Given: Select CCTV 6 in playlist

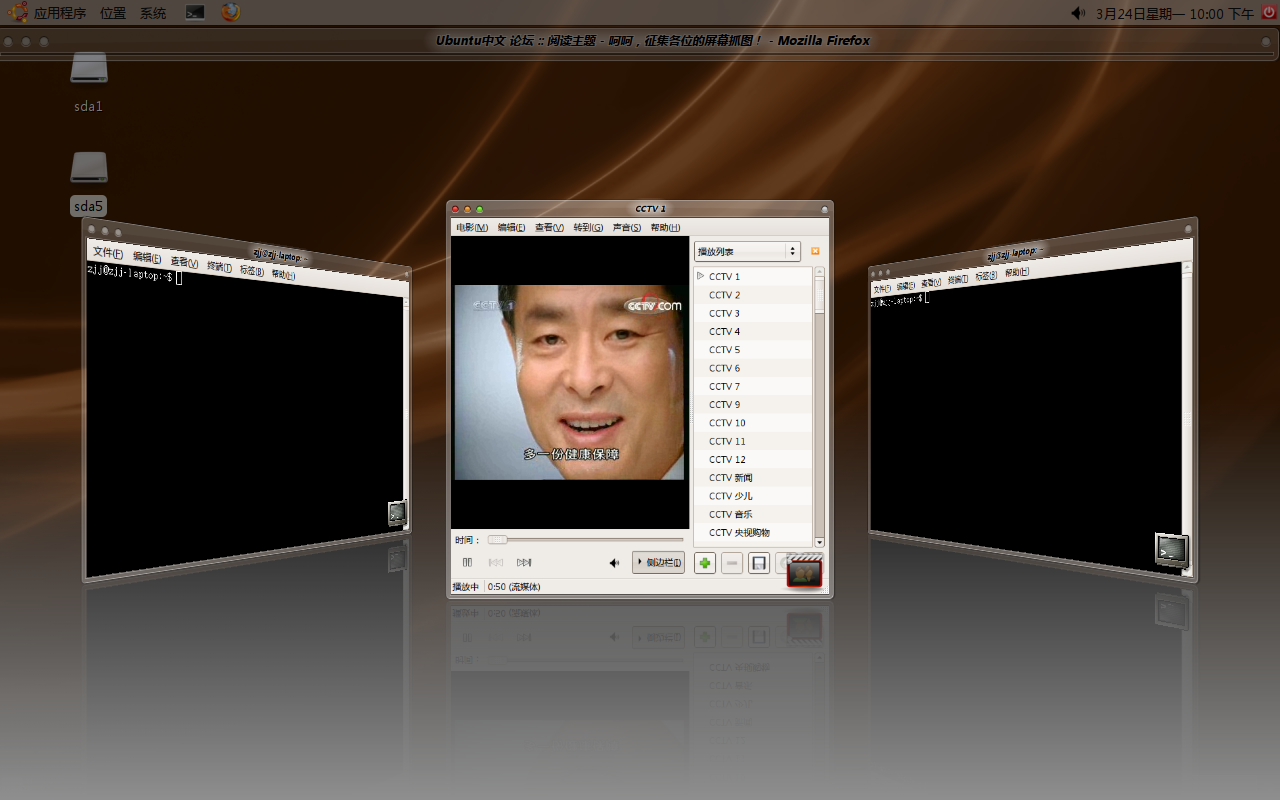Looking at the screenshot, I should (x=754, y=368).
